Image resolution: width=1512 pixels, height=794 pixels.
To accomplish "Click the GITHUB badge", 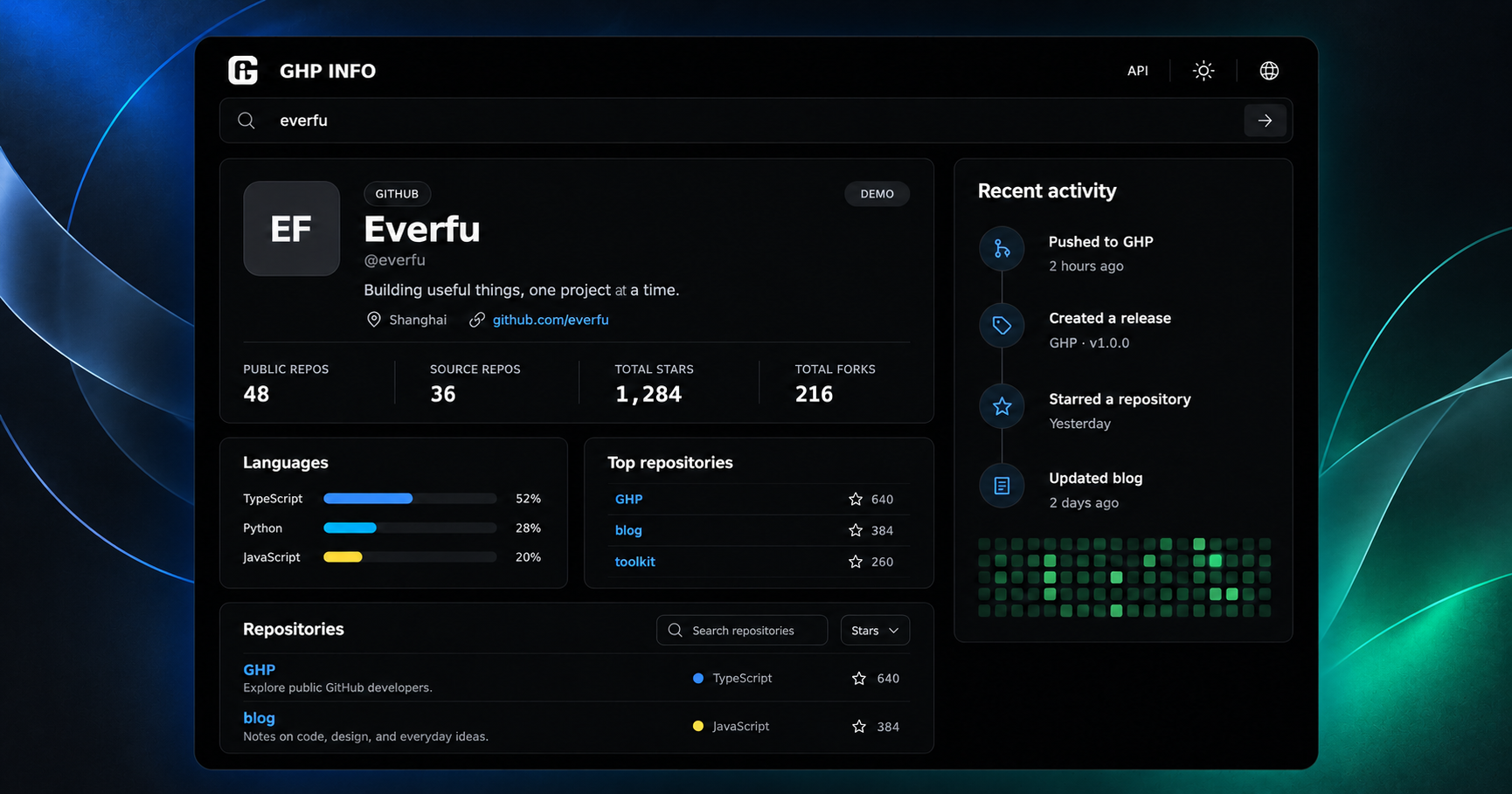I will click(x=397, y=194).
